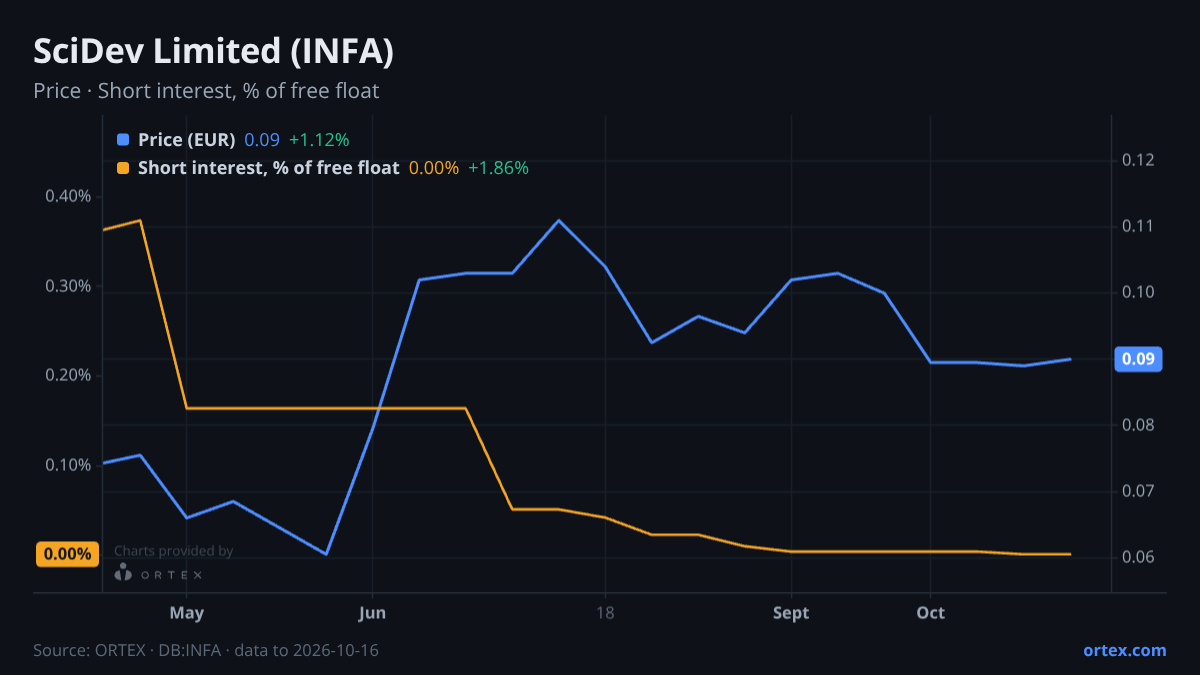This screenshot has height=675, width=1200.
Task: Open the ortex.com link
Action: 1125,650
